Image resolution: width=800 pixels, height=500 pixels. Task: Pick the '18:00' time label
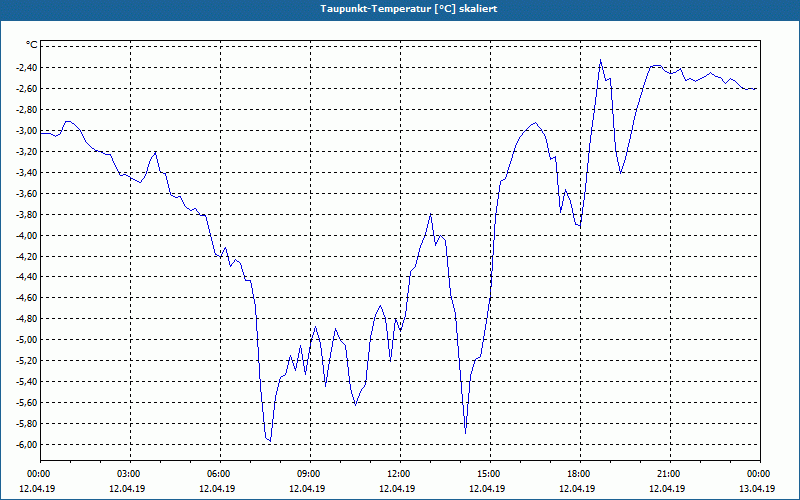[579, 474]
